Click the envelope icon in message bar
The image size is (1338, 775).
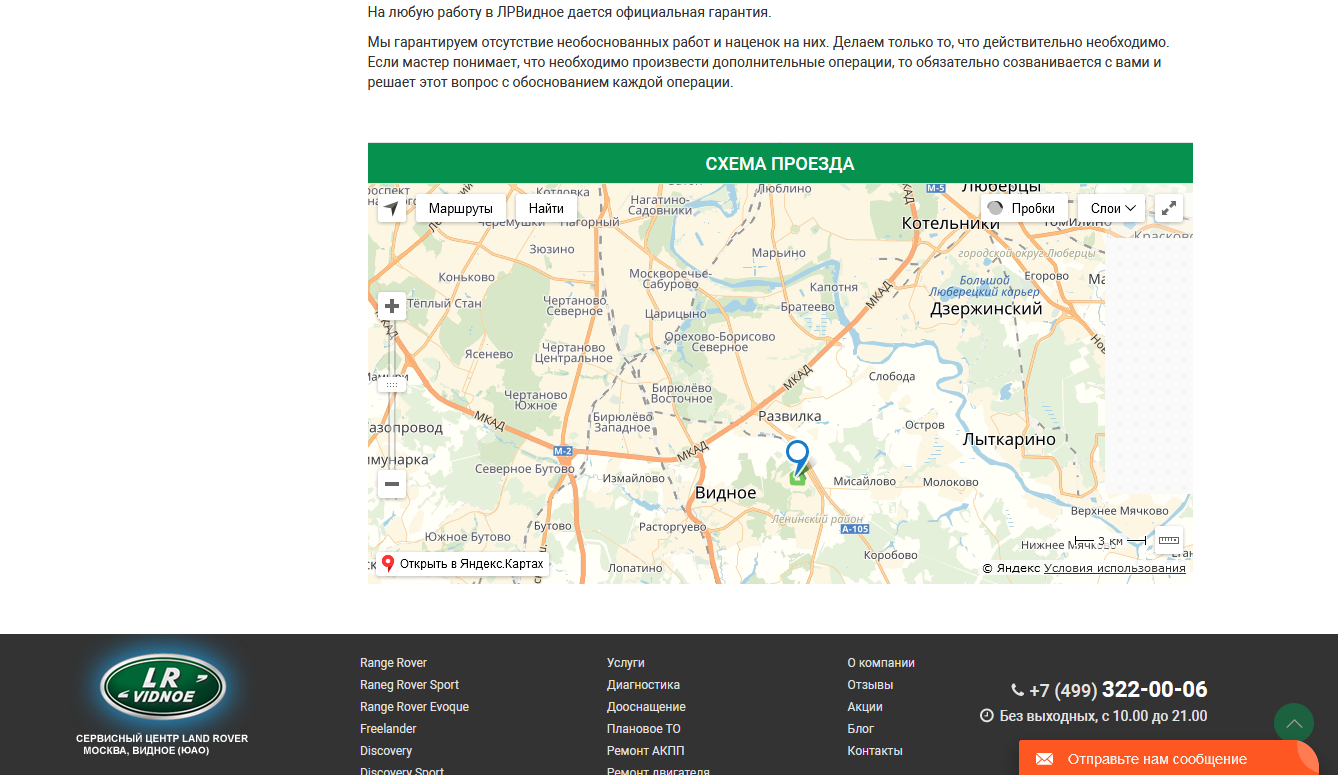[x=1044, y=759]
